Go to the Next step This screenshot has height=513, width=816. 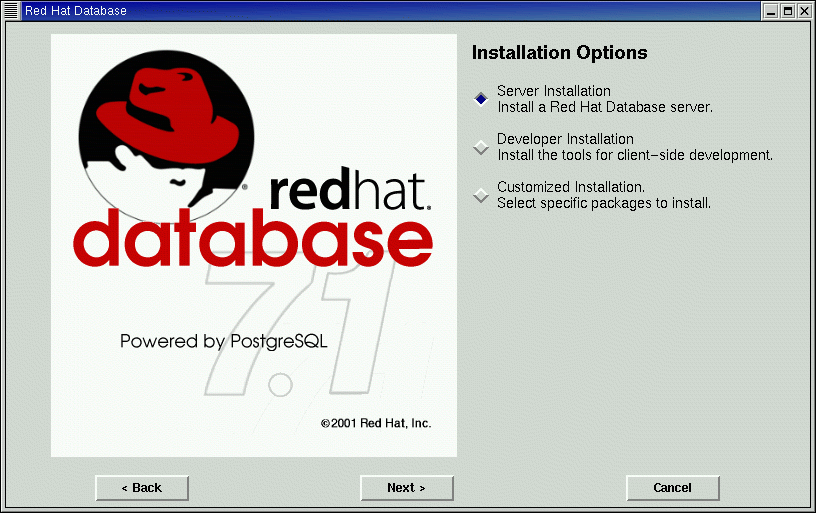coord(407,488)
